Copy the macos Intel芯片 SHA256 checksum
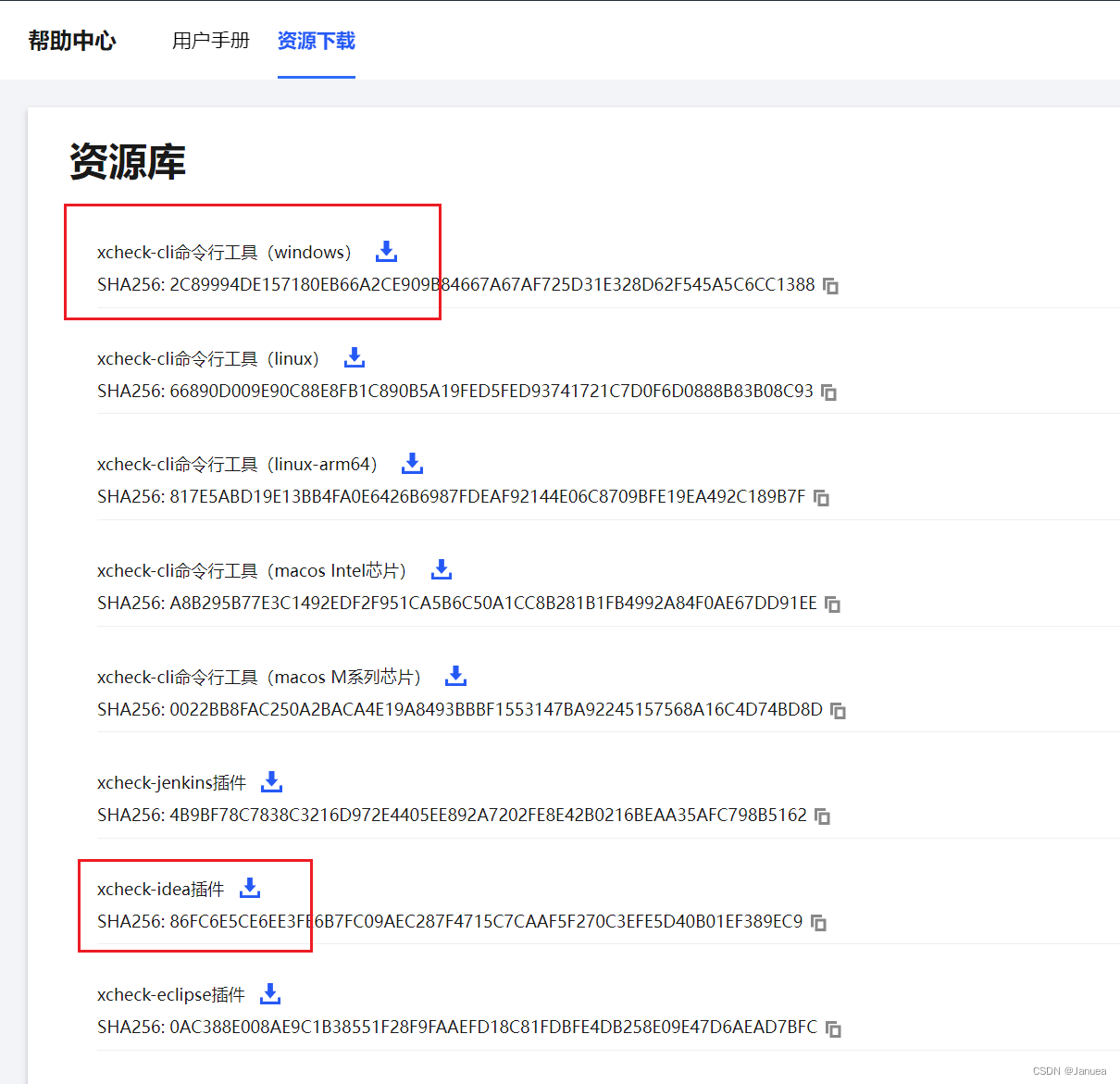1120x1084 pixels. pyautogui.click(x=833, y=604)
